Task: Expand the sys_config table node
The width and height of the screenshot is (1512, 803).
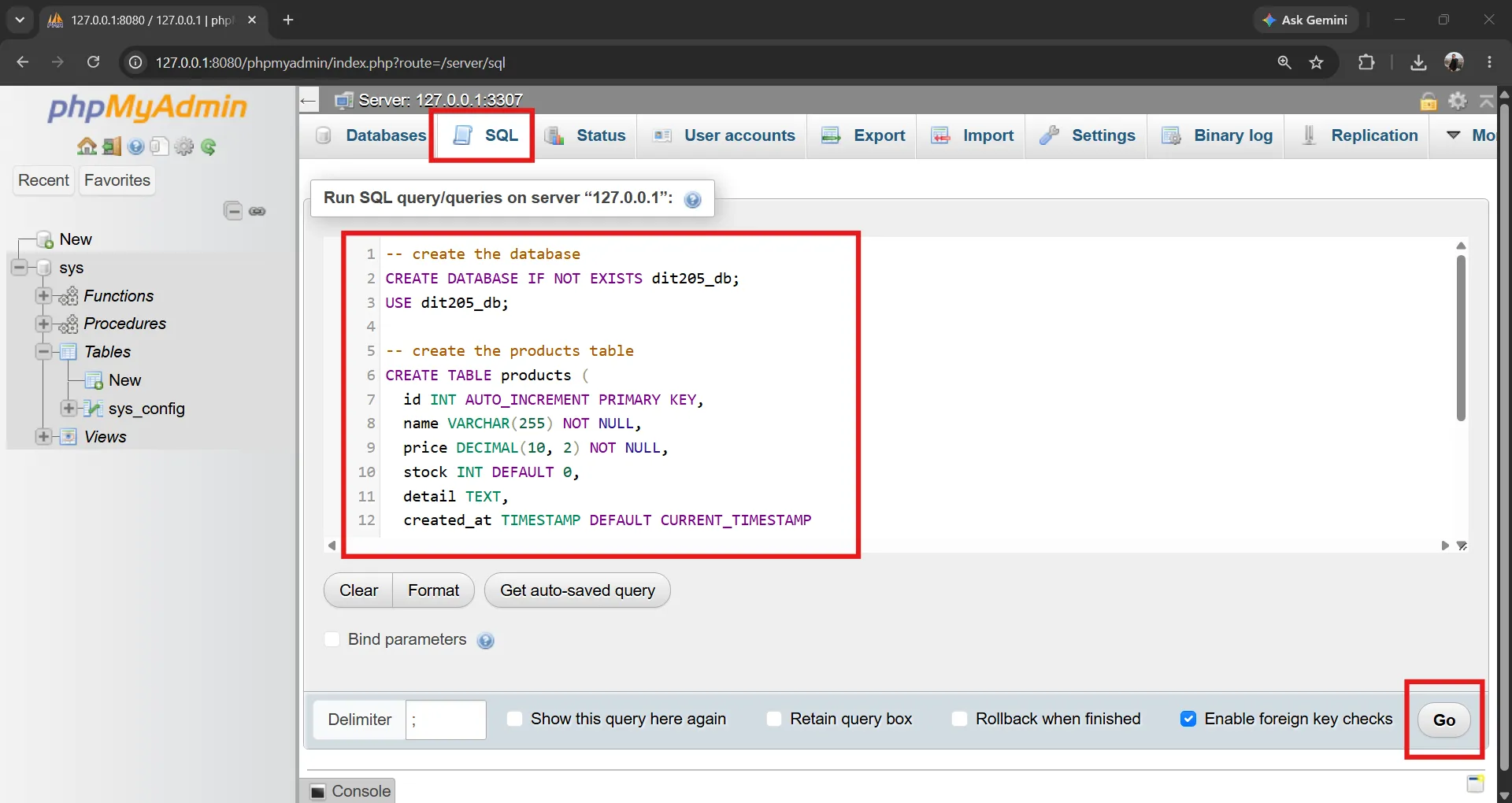Action: pos(69,409)
